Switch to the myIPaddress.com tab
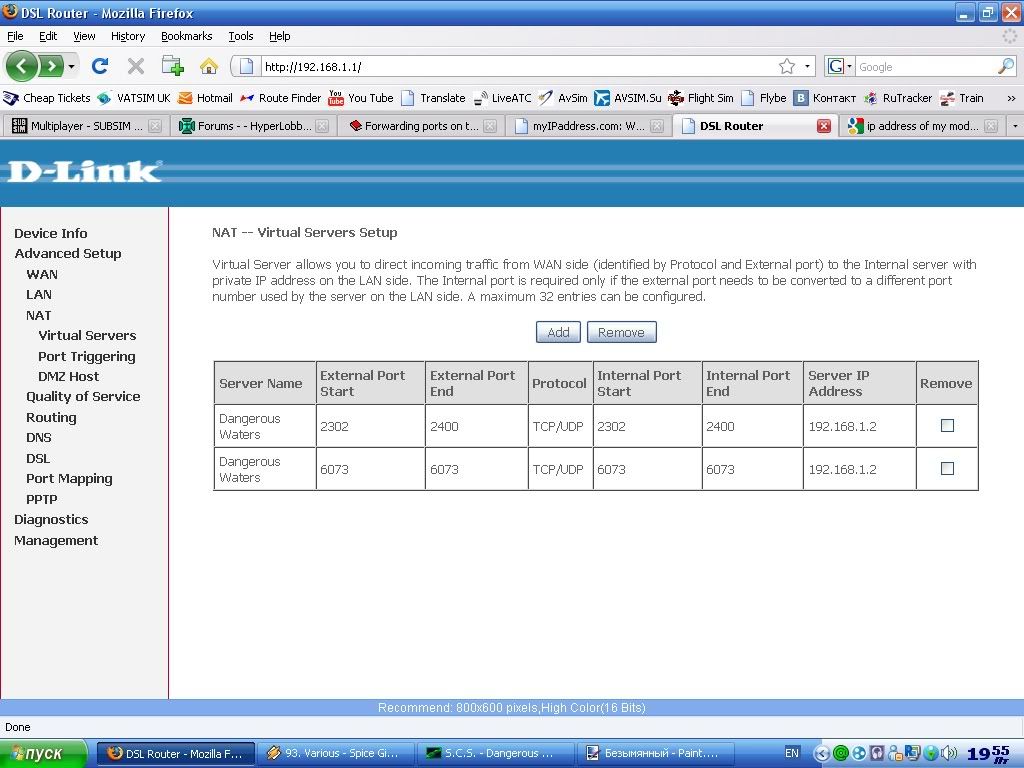This screenshot has width=1024, height=768. click(x=589, y=126)
